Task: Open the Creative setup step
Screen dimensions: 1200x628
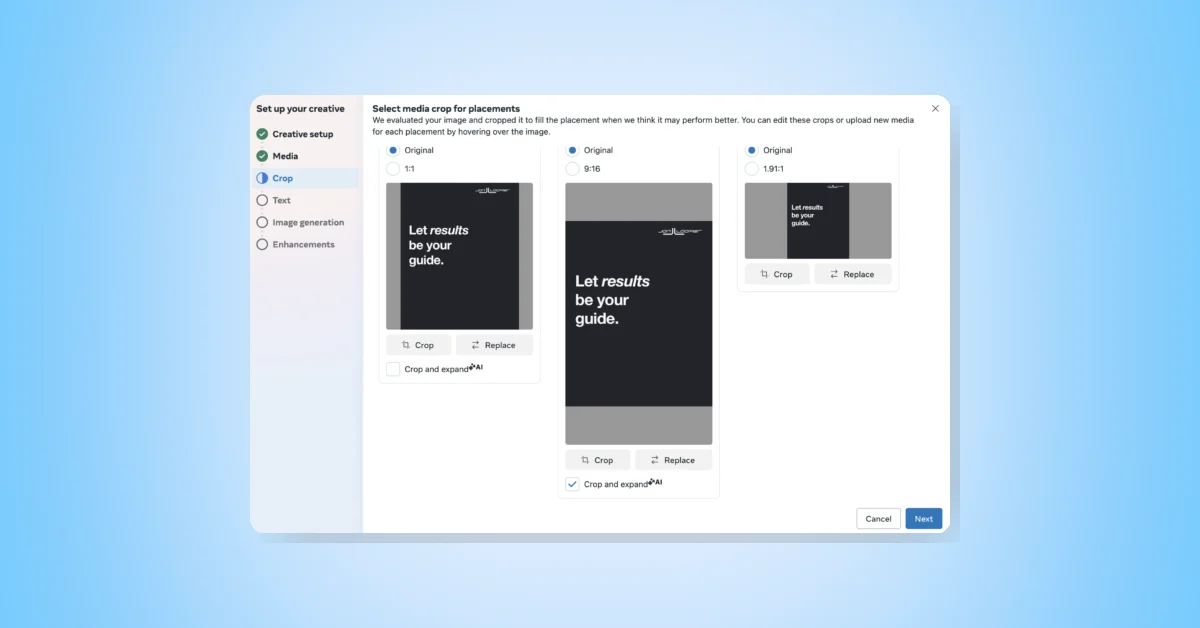Action: click(303, 134)
